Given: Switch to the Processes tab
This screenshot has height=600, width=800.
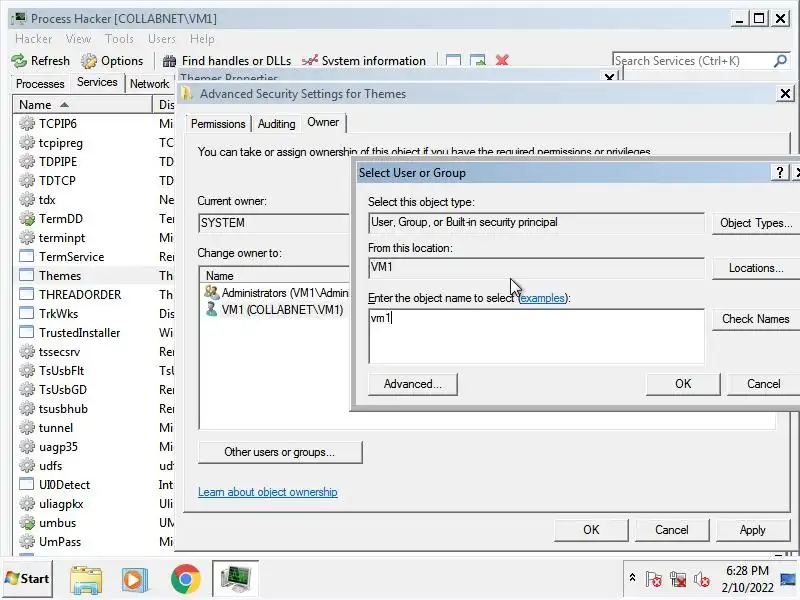Looking at the screenshot, I should coord(40,83).
